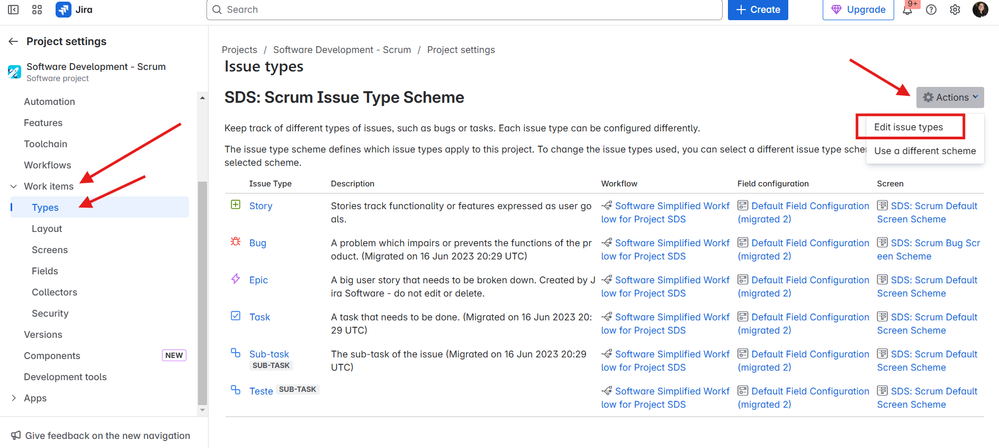Click the Jira logo

(74, 10)
